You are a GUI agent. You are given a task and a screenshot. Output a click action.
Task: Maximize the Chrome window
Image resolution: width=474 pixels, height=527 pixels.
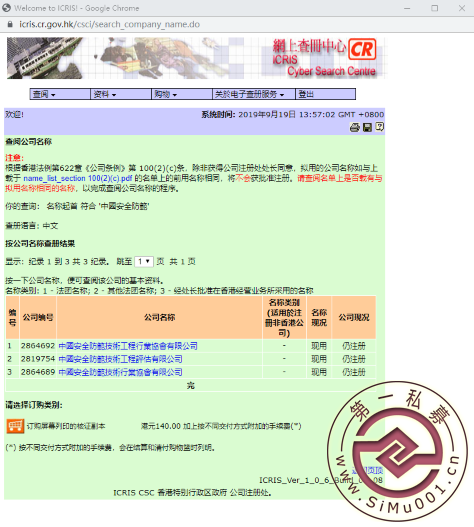point(435,8)
